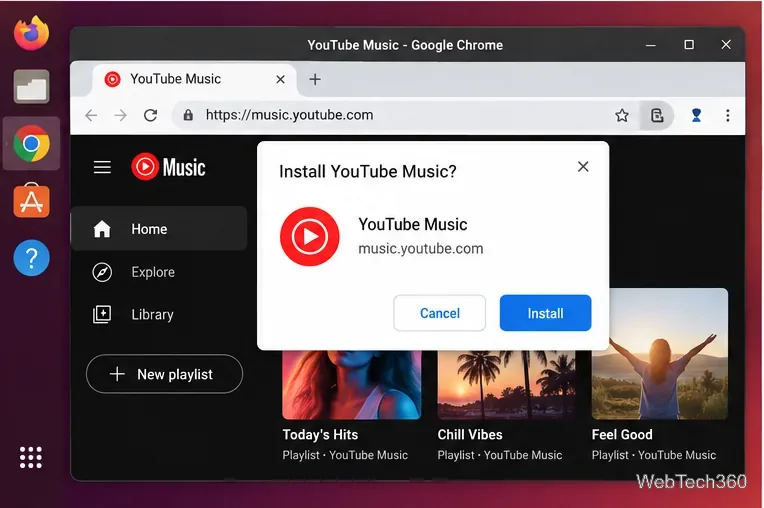
Task: Open the Chrome profile icon
Action: click(x=696, y=115)
